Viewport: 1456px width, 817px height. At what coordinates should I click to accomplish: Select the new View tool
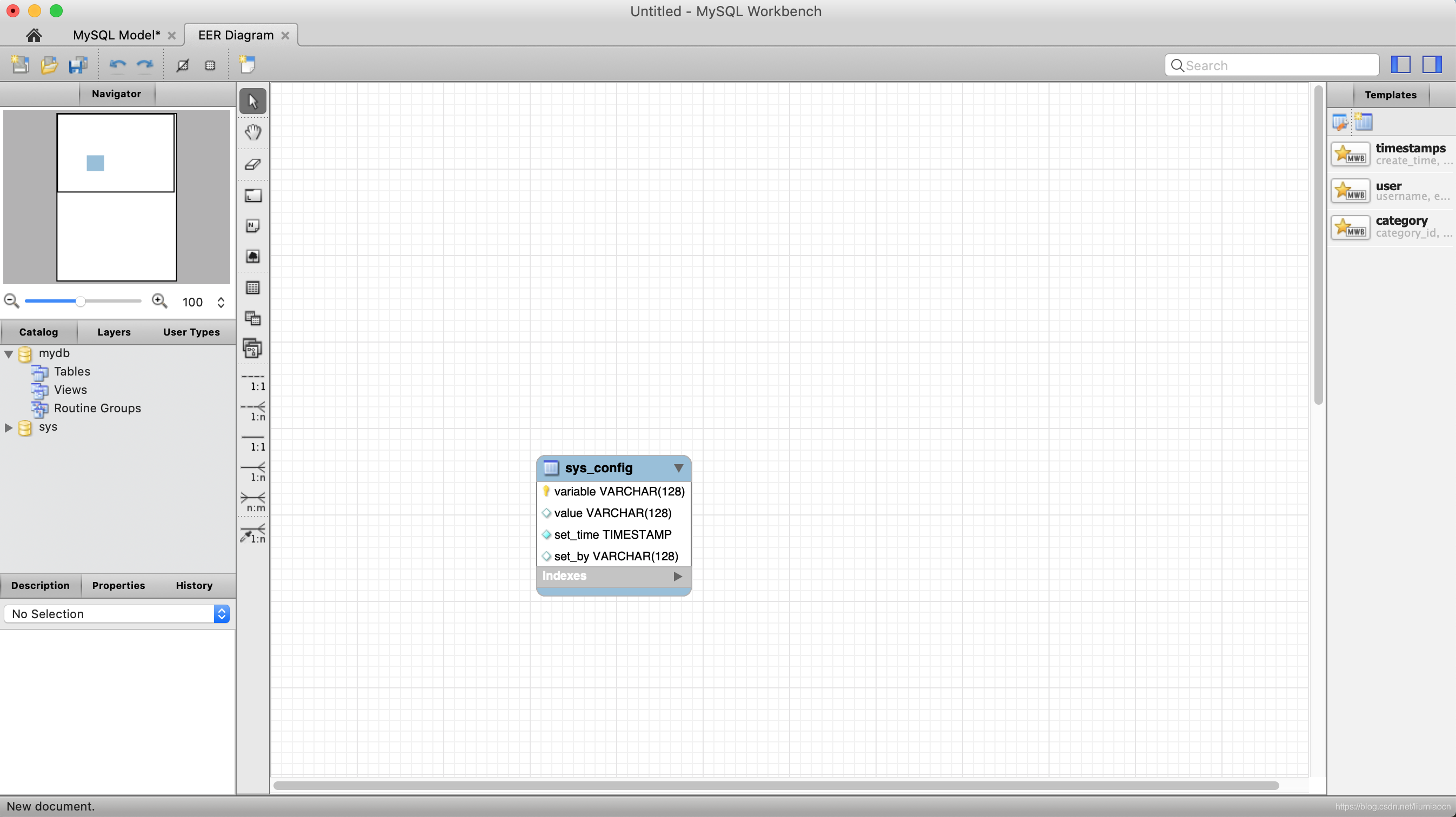[252, 318]
